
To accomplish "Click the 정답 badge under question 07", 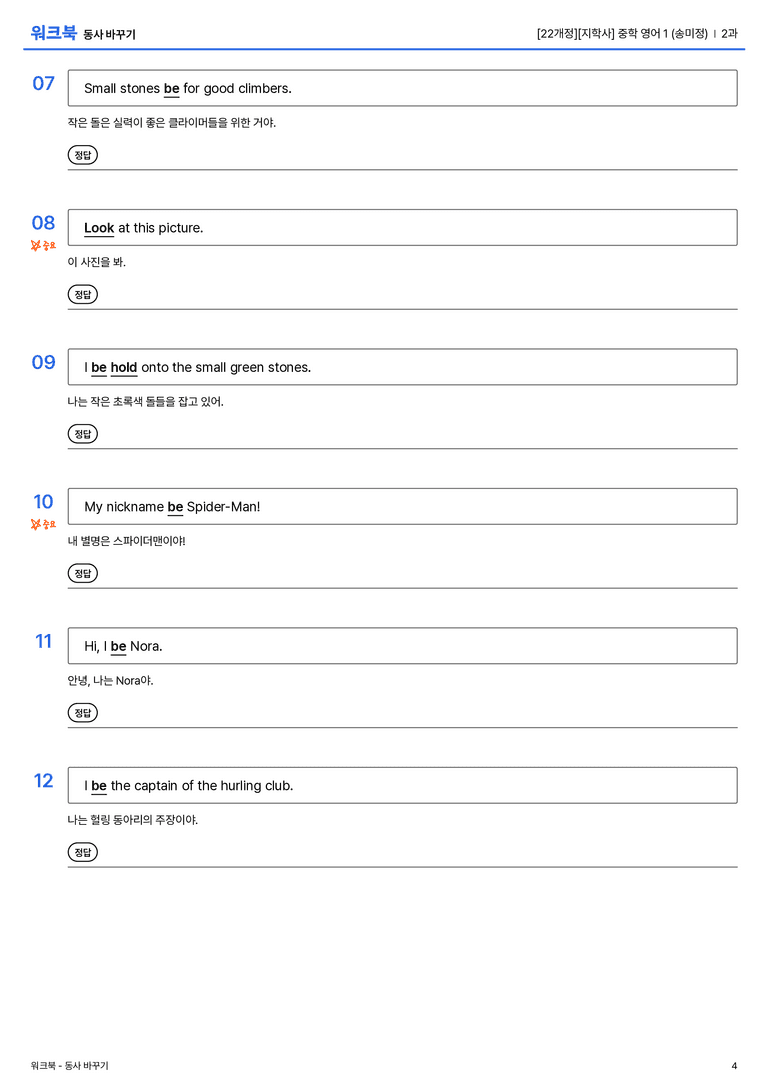I will pyautogui.click(x=82, y=155).
